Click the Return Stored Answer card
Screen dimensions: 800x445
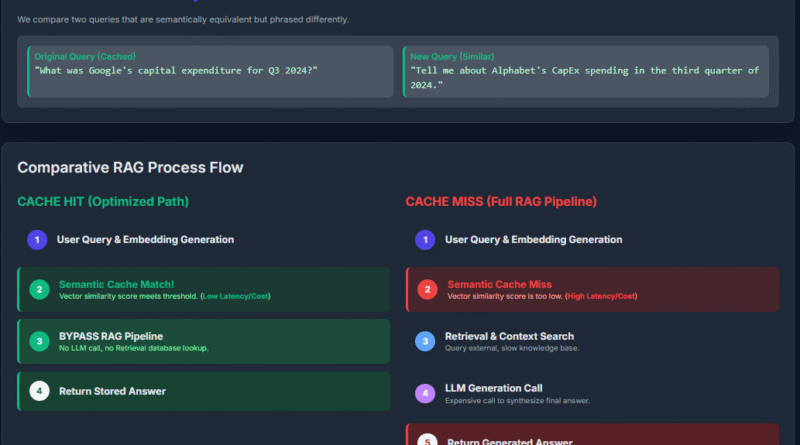click(x=204, y=391)
